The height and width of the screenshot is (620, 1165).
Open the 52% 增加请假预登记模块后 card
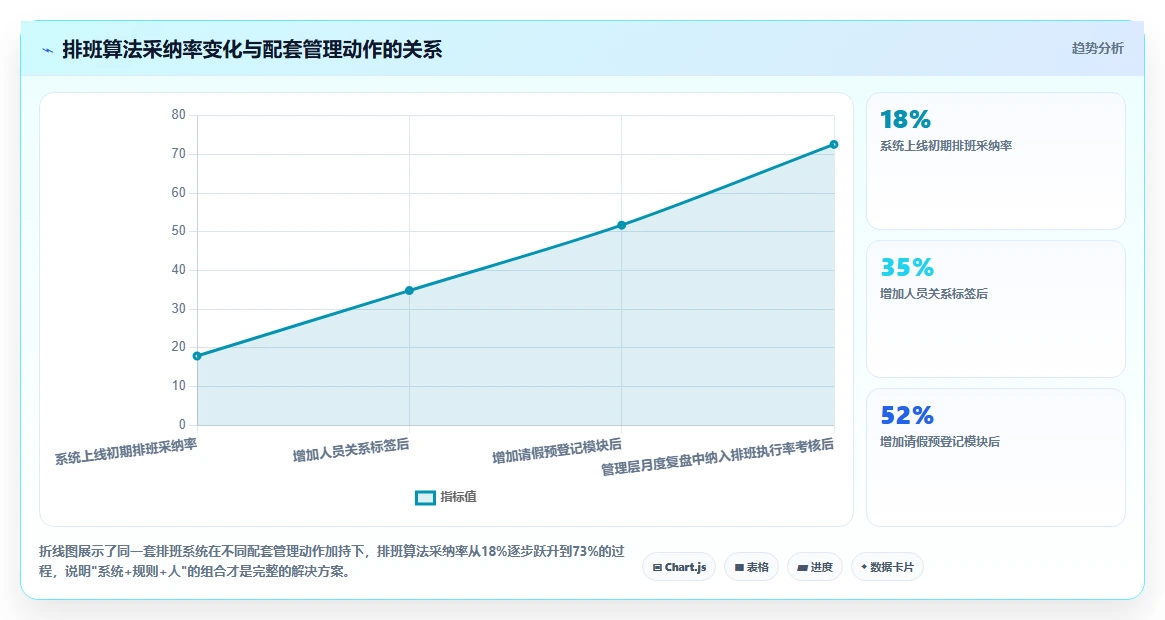click(996, 457)
